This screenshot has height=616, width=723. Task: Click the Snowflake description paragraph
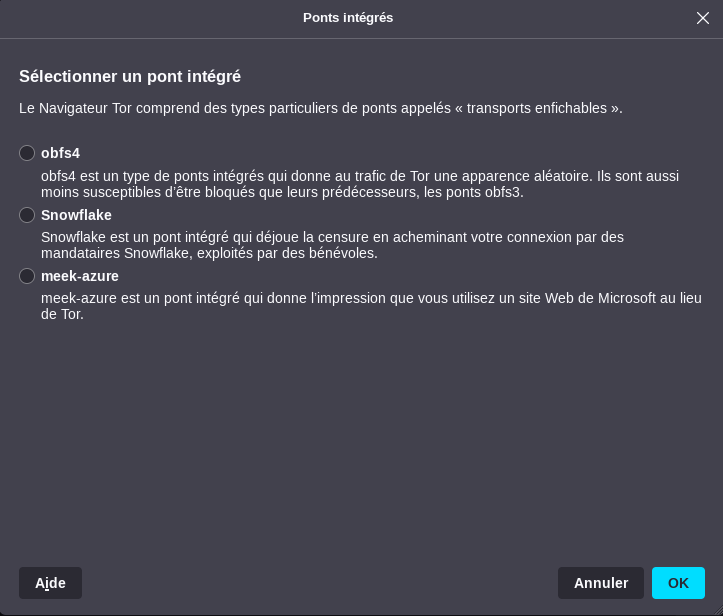tap(330, 245)
